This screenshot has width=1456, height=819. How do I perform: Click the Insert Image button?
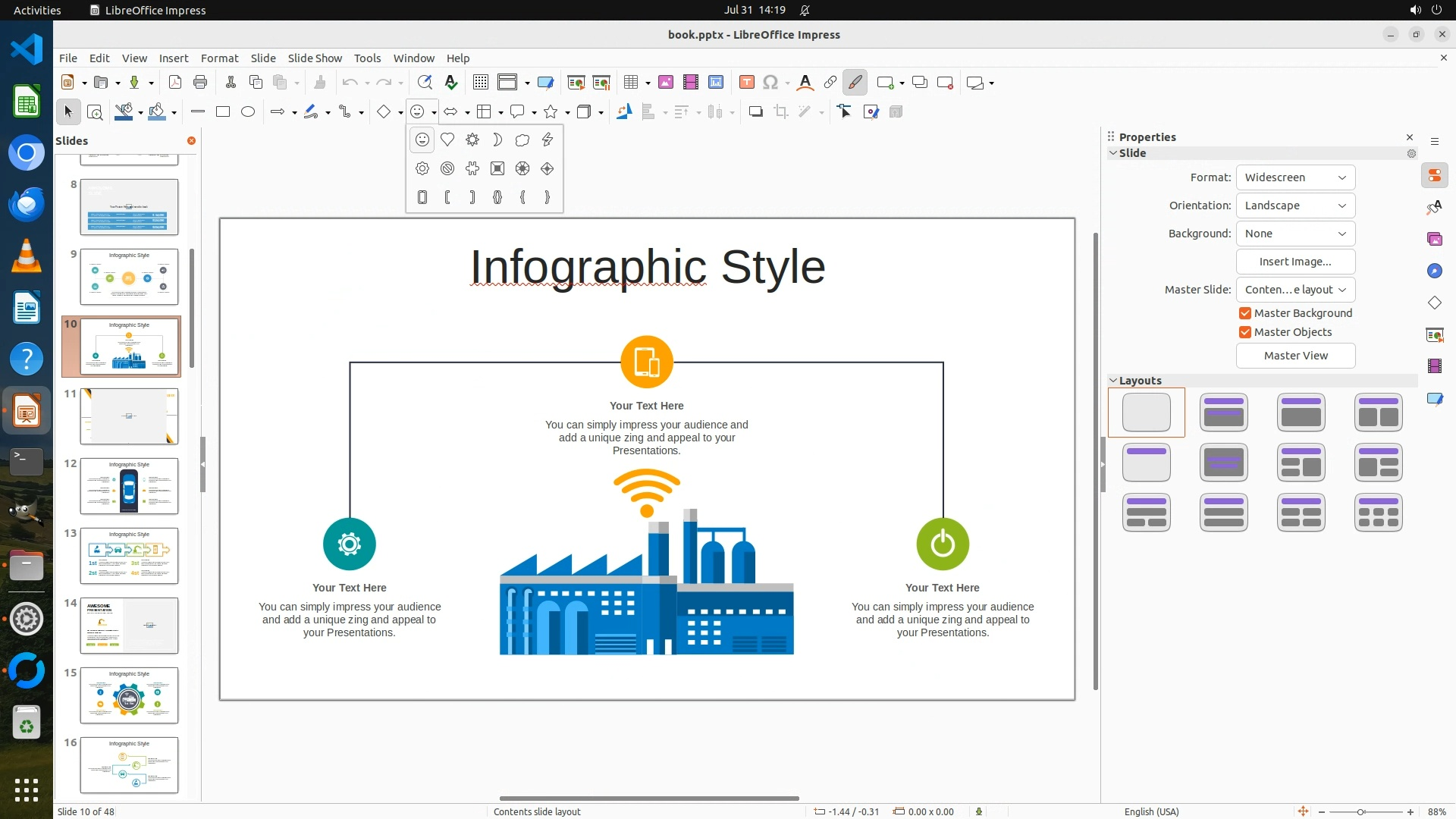tap(1295, 262)
